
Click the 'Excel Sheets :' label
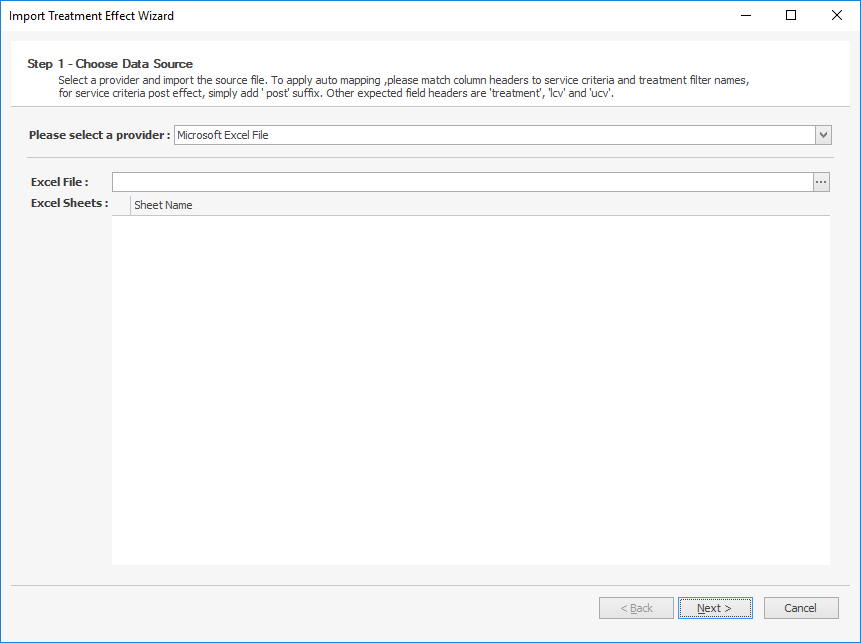(x=69, y=204)
